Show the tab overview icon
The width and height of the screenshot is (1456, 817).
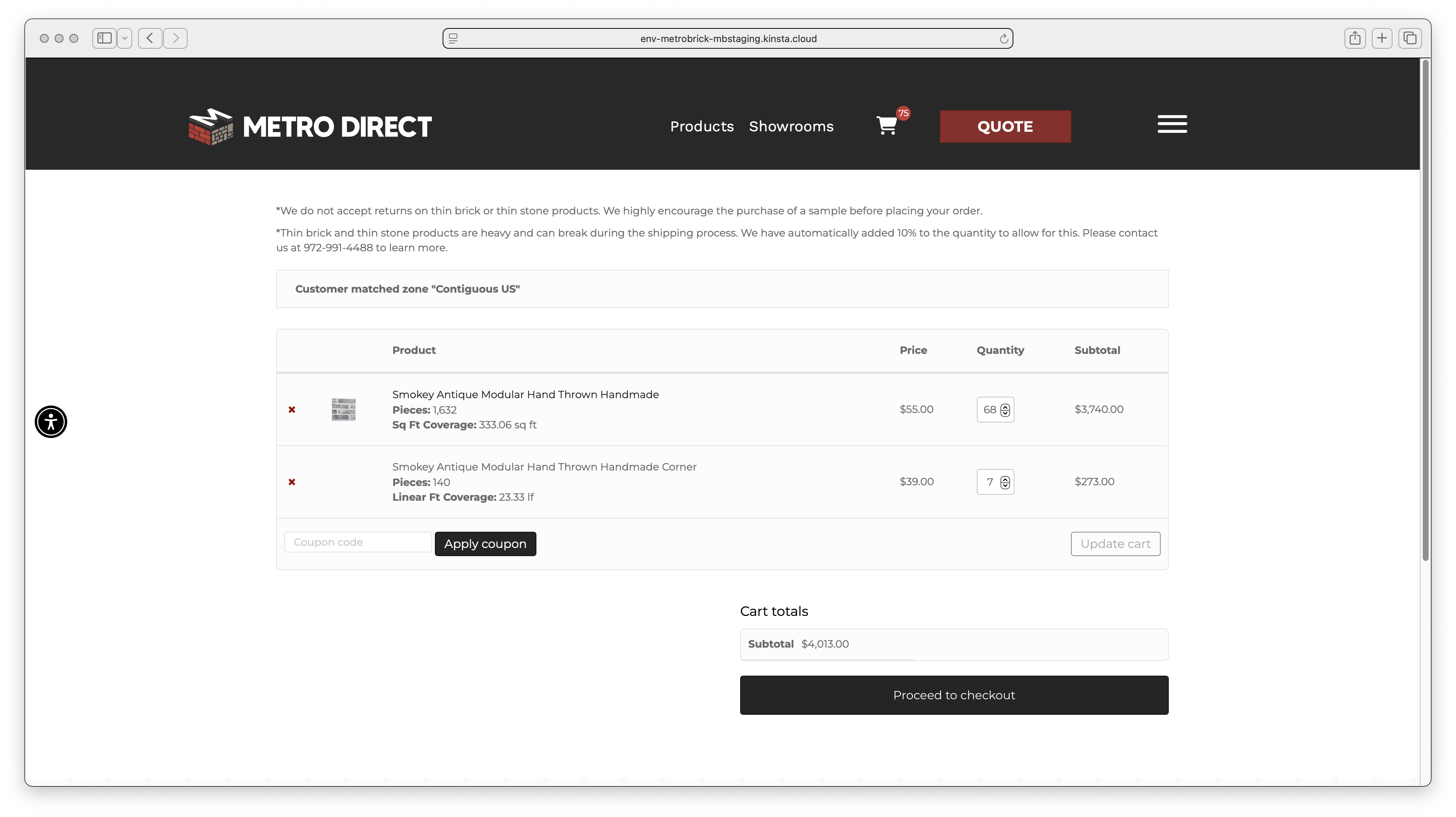(1410, 38)
